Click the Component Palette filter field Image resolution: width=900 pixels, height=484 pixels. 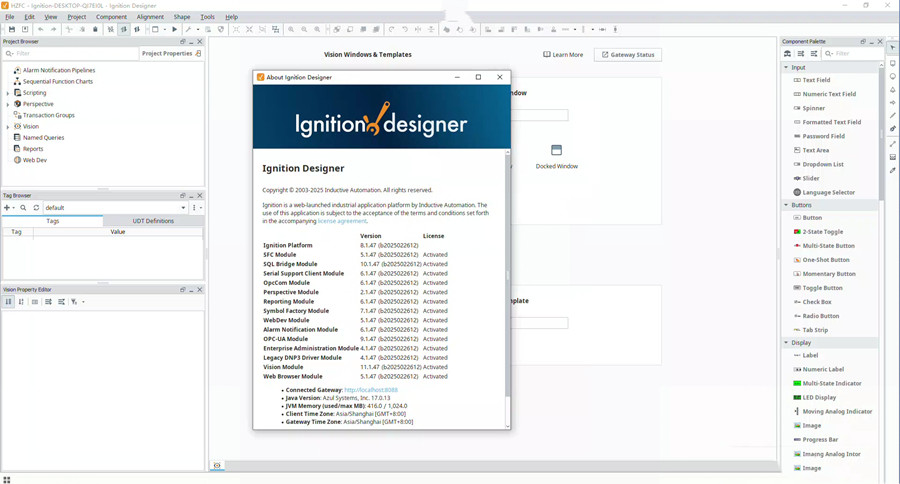(852, 53)
